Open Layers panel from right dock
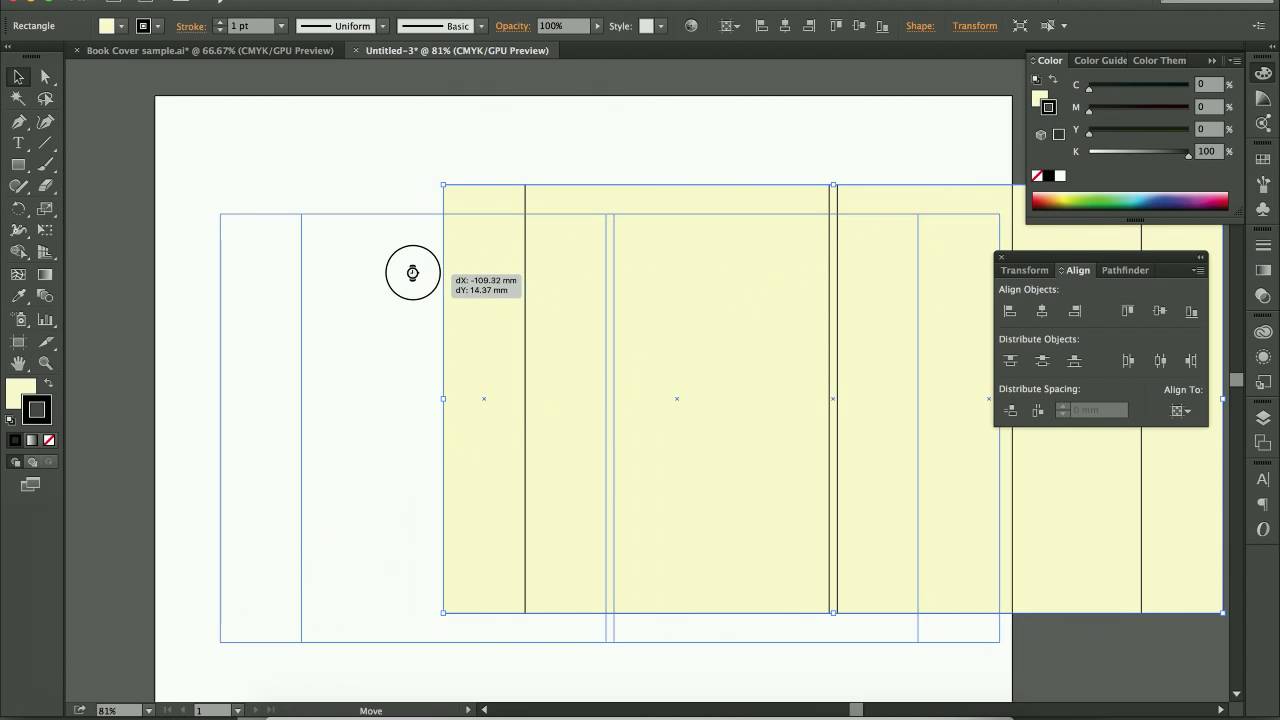Screen dimensions: 1280x720 click(x=1263, y=418)
